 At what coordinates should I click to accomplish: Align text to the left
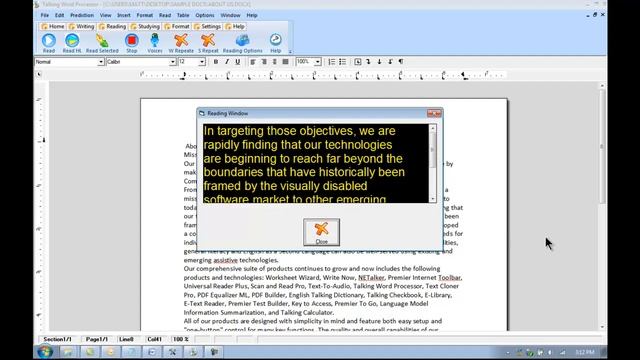253,62
